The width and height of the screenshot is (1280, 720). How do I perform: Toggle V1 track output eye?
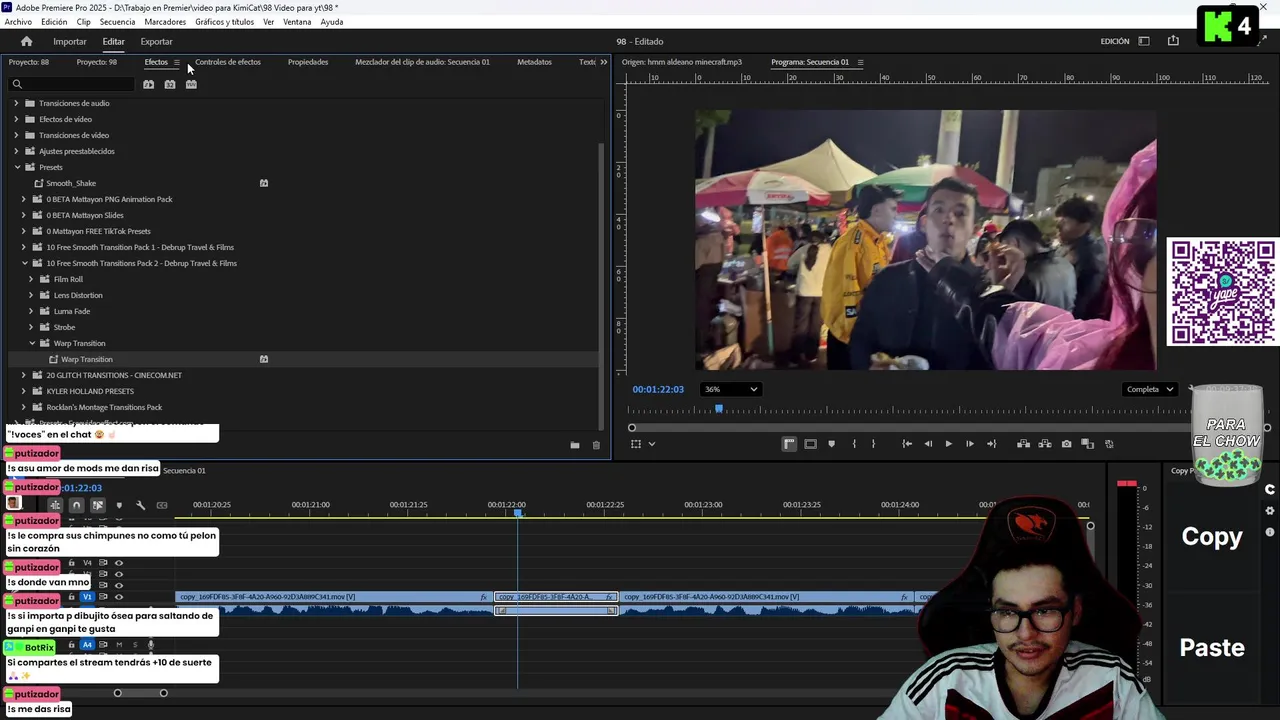[119, 597]
